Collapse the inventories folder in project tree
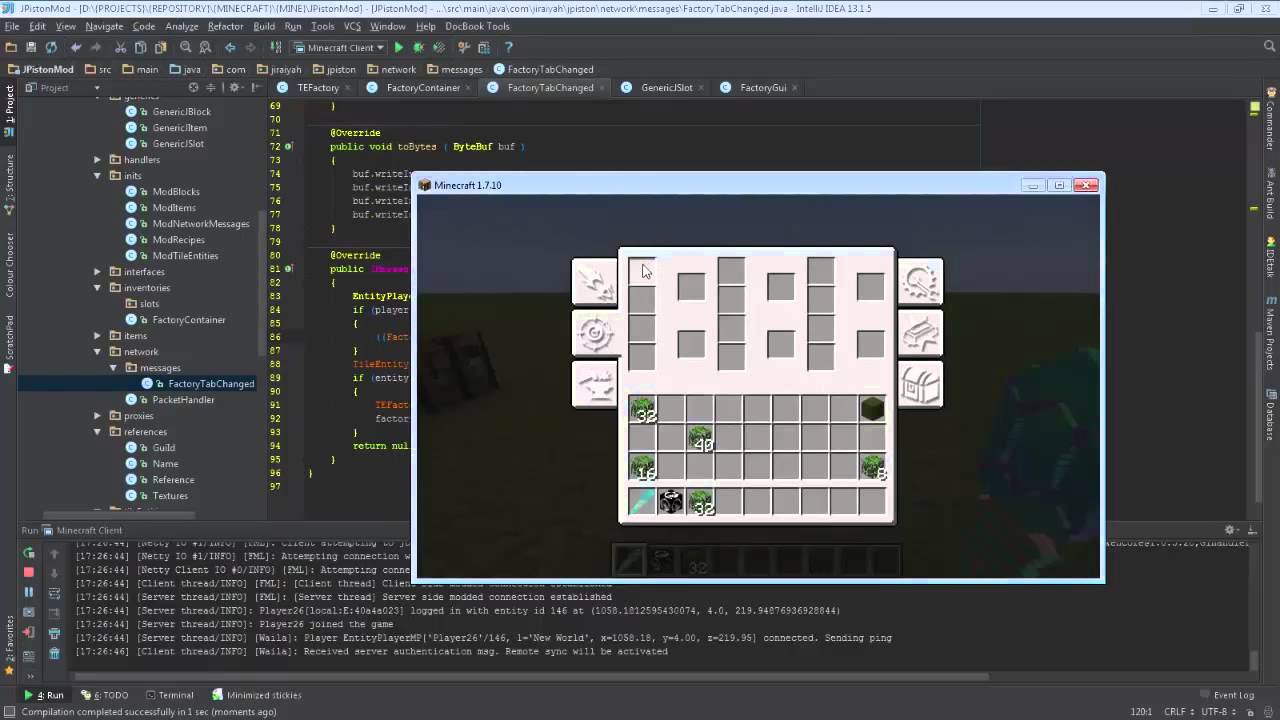The image size is (1280, 720). pos(98,288)
